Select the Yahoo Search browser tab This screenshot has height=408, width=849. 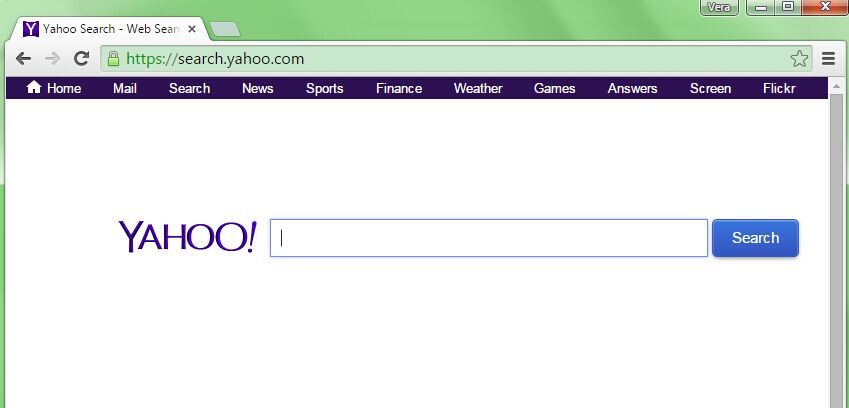coord(108,29)
